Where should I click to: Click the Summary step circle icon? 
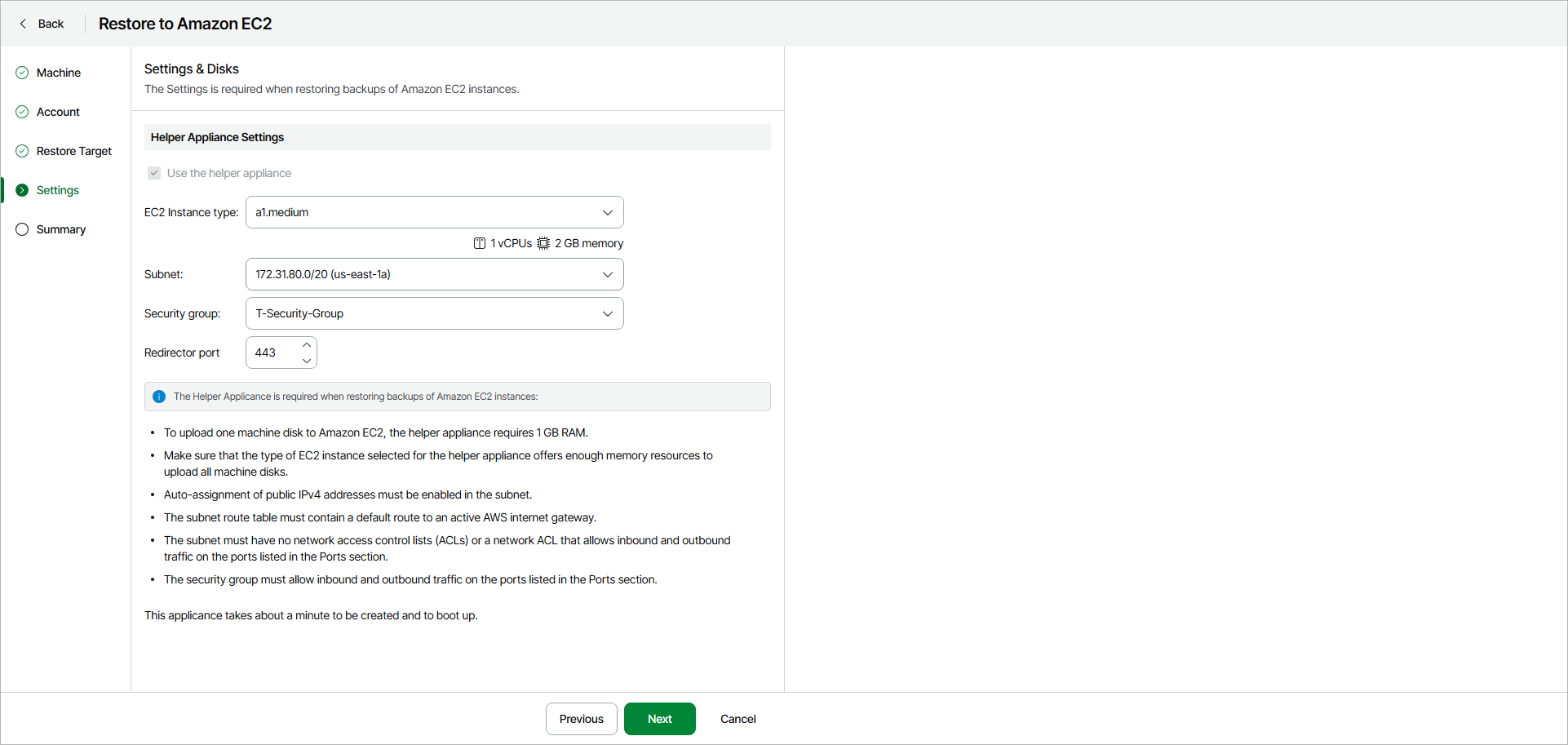coord(22,229)
